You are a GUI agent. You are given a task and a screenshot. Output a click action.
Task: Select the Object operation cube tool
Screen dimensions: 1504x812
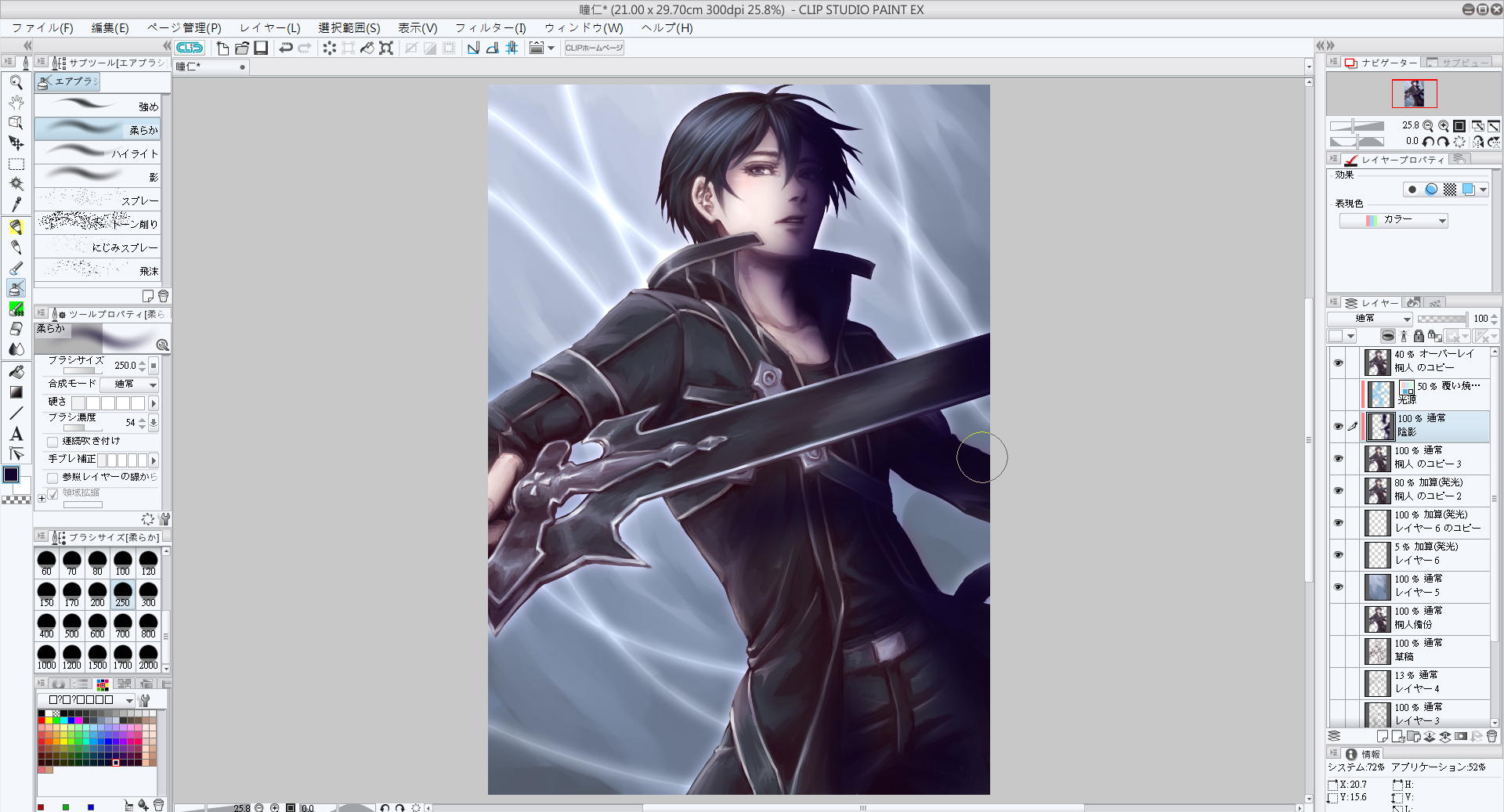[x=16, y=123]
